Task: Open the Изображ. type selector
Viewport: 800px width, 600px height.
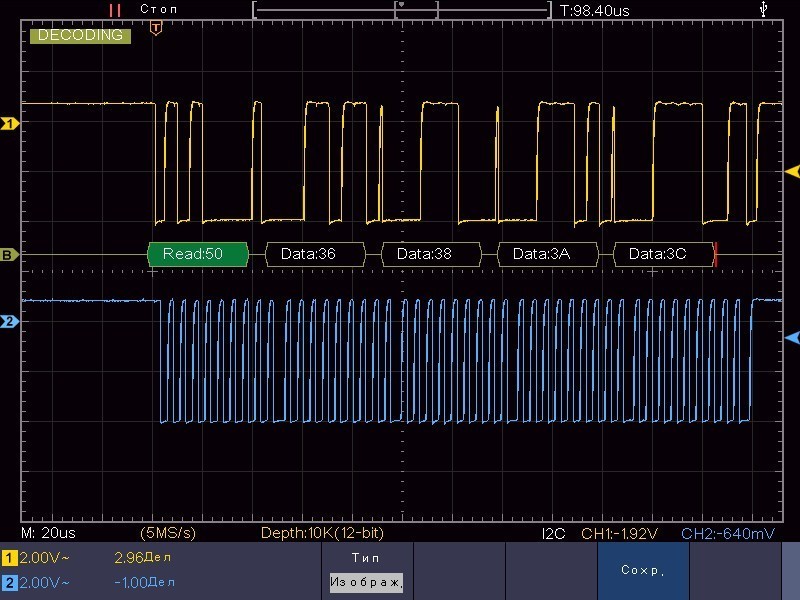Action: coord(366,582)
